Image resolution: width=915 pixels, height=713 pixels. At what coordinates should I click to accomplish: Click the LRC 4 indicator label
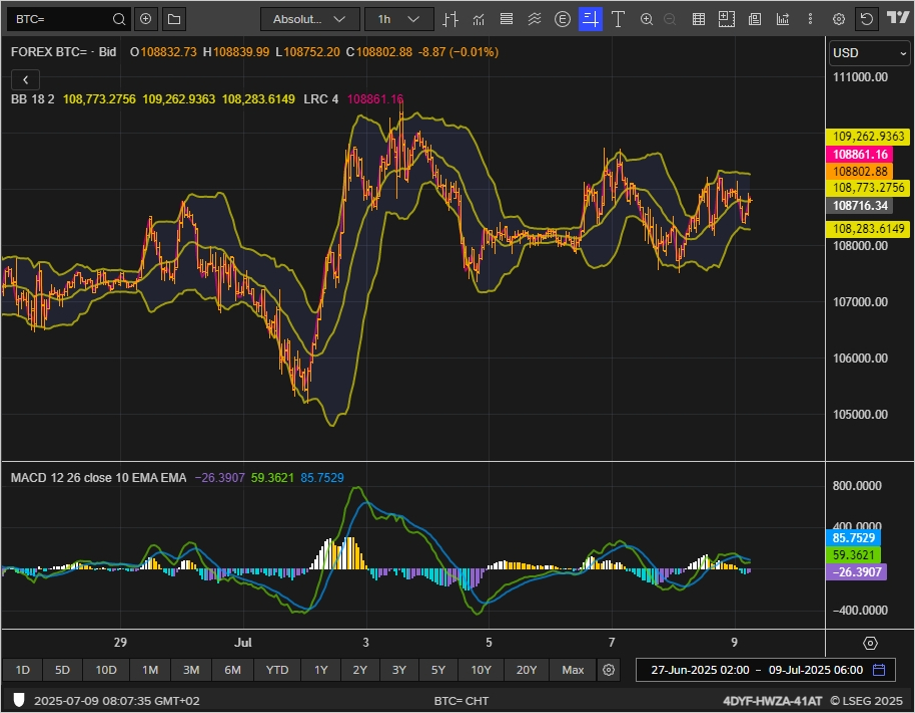320,99
